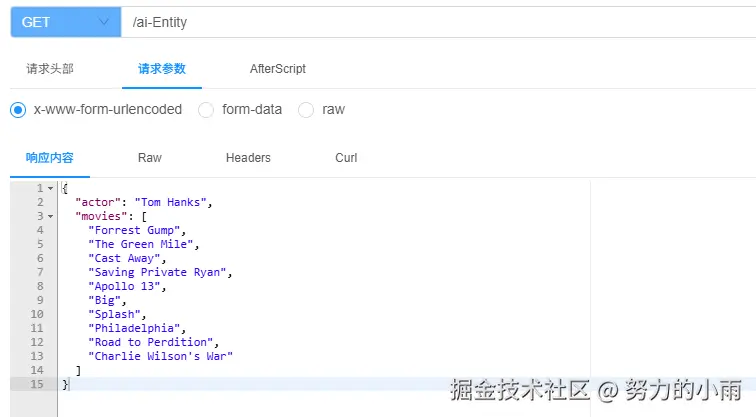Open the AfterScript tab
This screenshot has height=417, width=756.
coord(278,69)
